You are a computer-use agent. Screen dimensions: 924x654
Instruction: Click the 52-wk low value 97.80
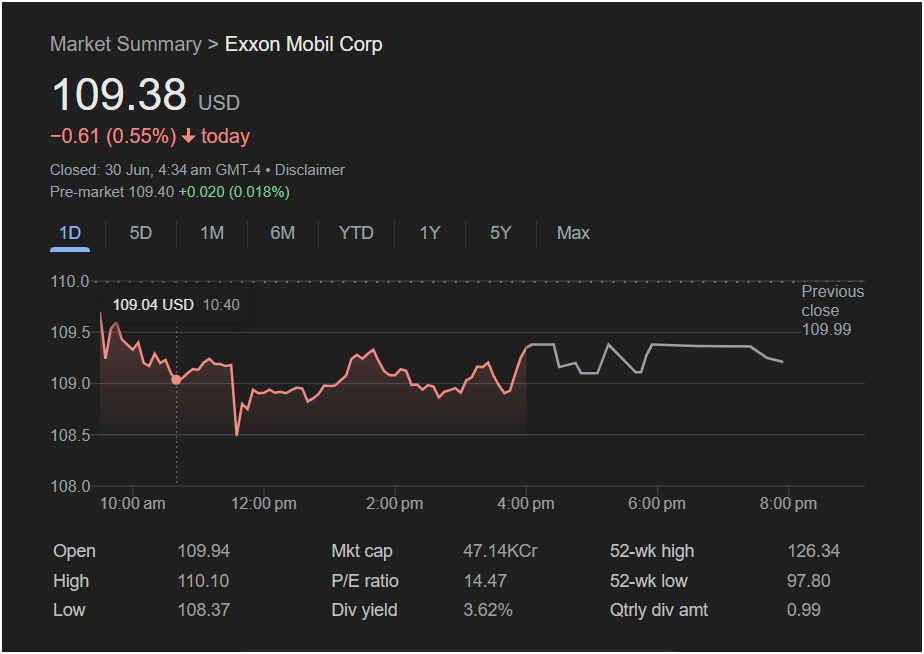(808, 580)
